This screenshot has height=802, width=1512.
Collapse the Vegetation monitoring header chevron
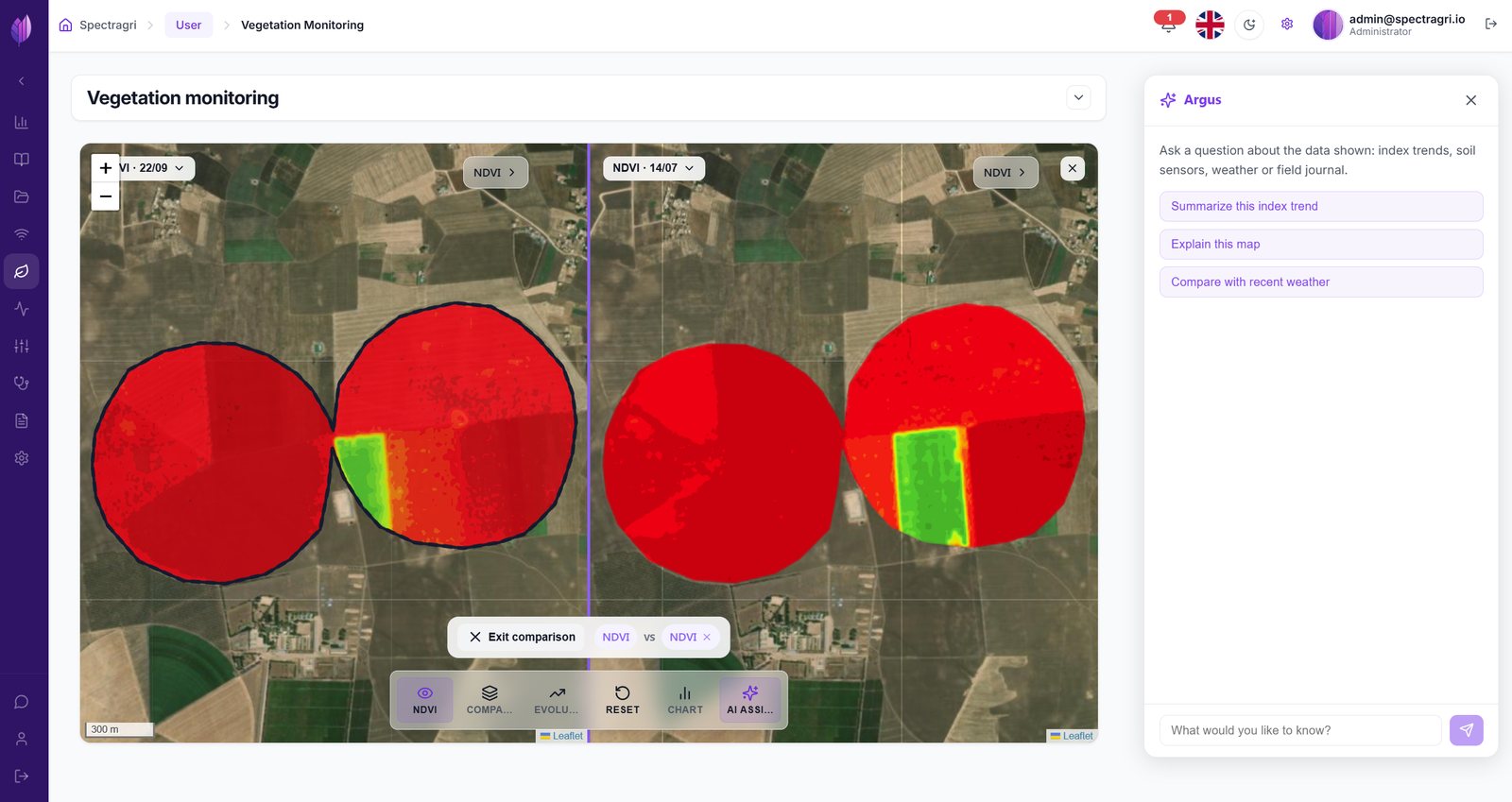1078,97
